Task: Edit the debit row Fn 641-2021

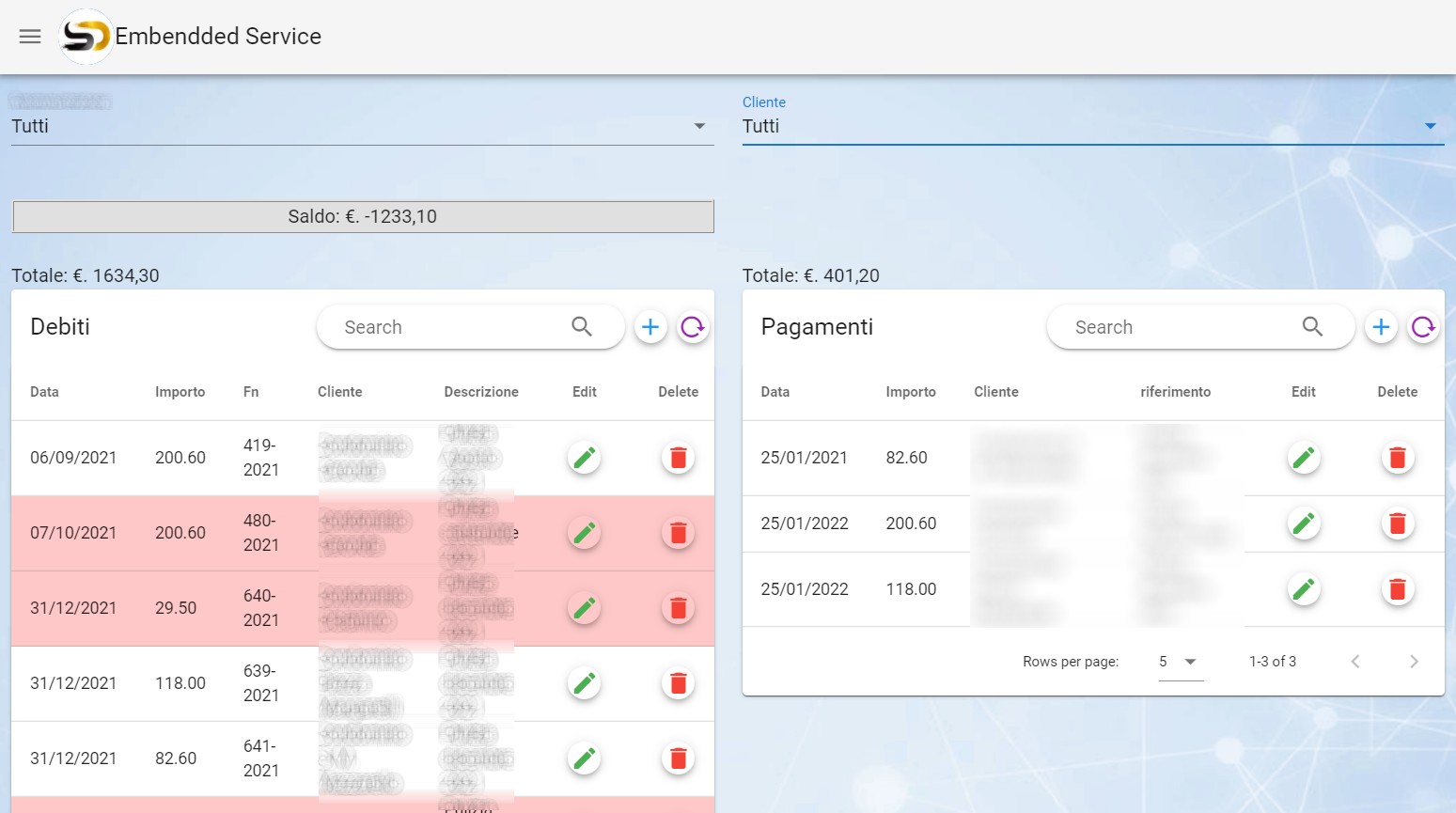Action: click(x=585, y=758)
